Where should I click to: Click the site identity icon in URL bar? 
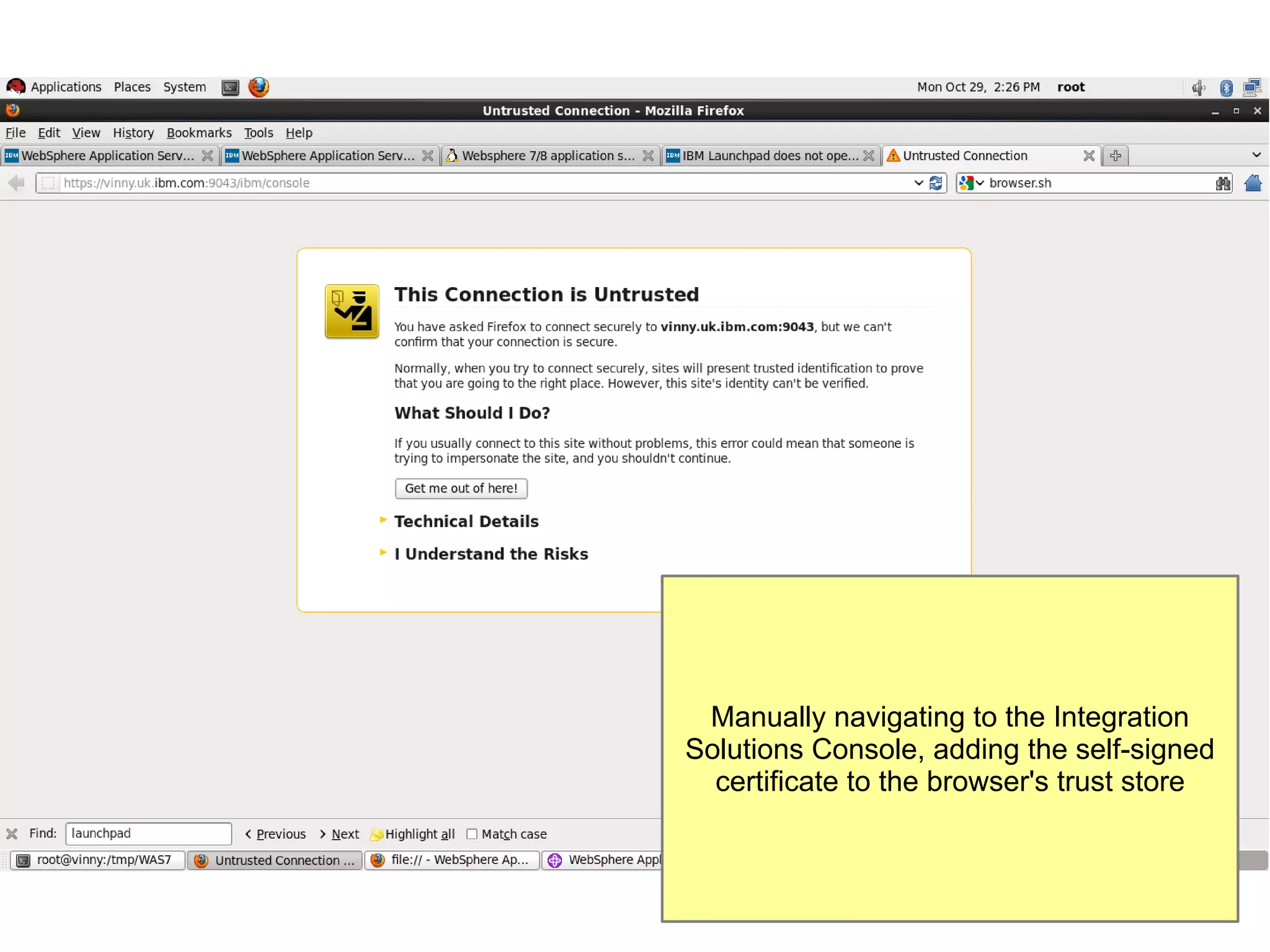click(48, 183)
